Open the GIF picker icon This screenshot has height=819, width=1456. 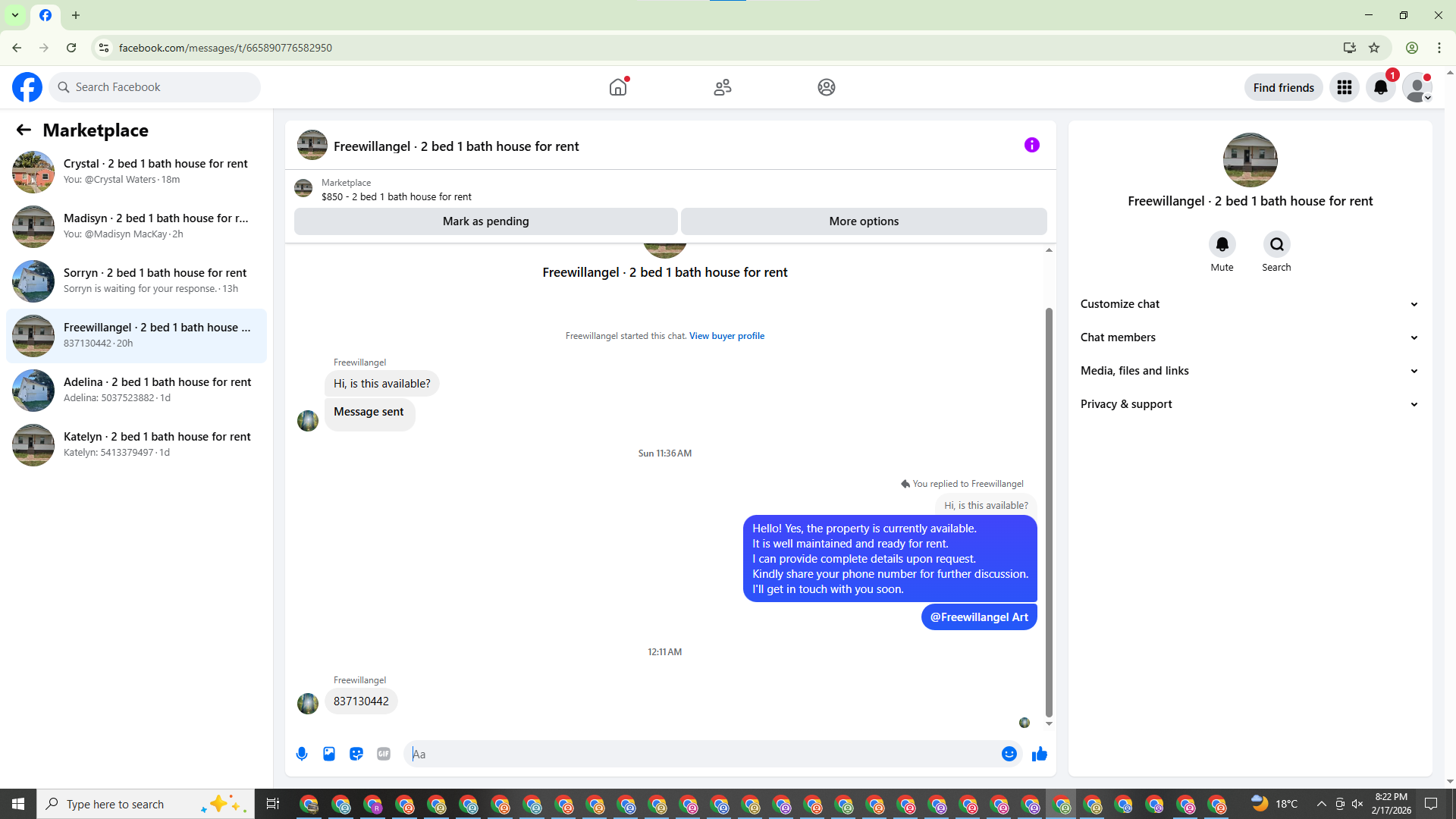tap(384, 754)
